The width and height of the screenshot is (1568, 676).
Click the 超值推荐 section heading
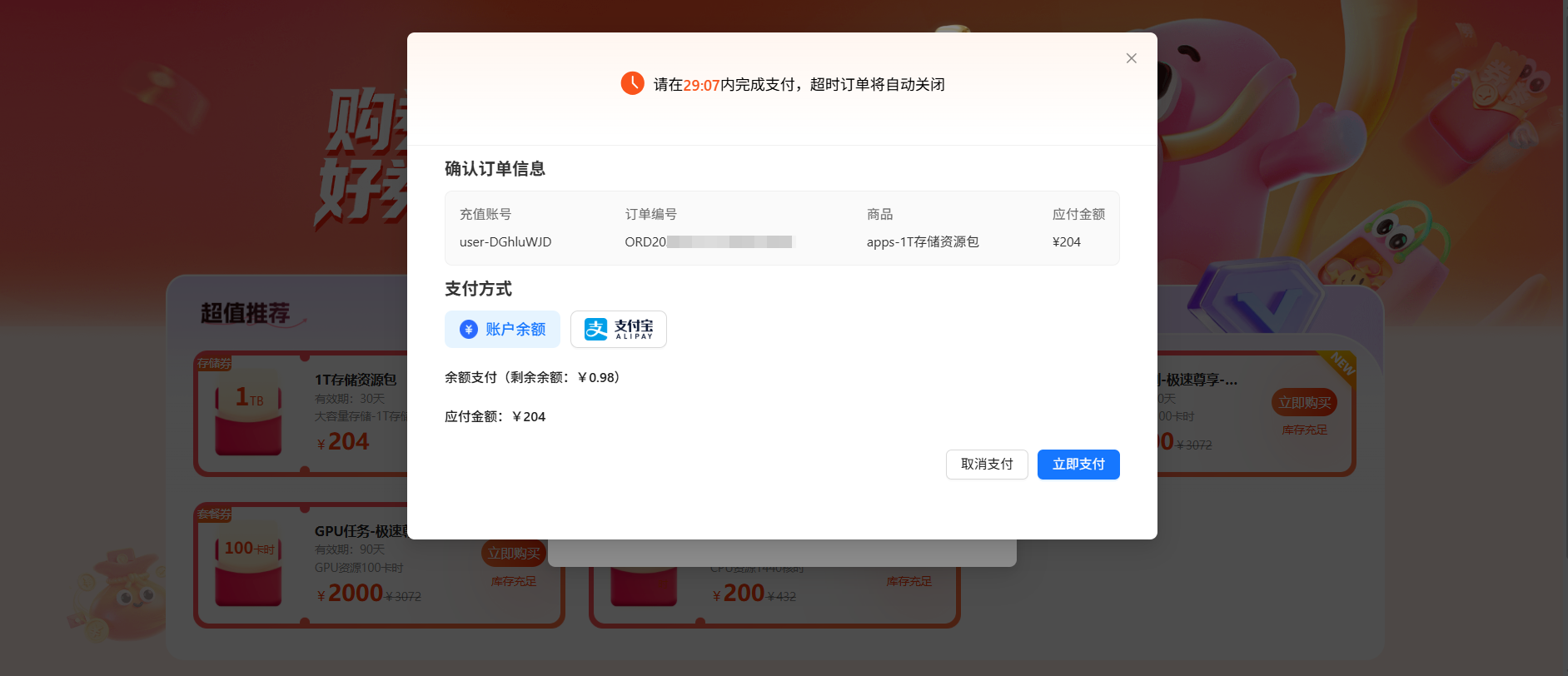pyautogui.click(x=245, y=313)
